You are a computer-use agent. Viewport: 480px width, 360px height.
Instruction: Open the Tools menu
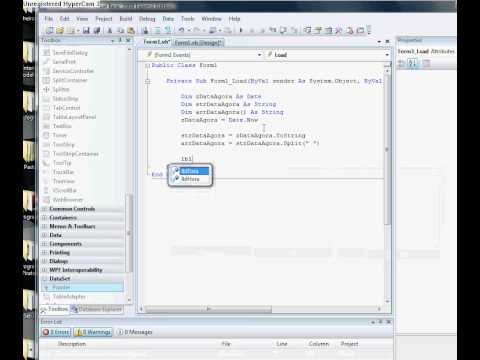187,19
